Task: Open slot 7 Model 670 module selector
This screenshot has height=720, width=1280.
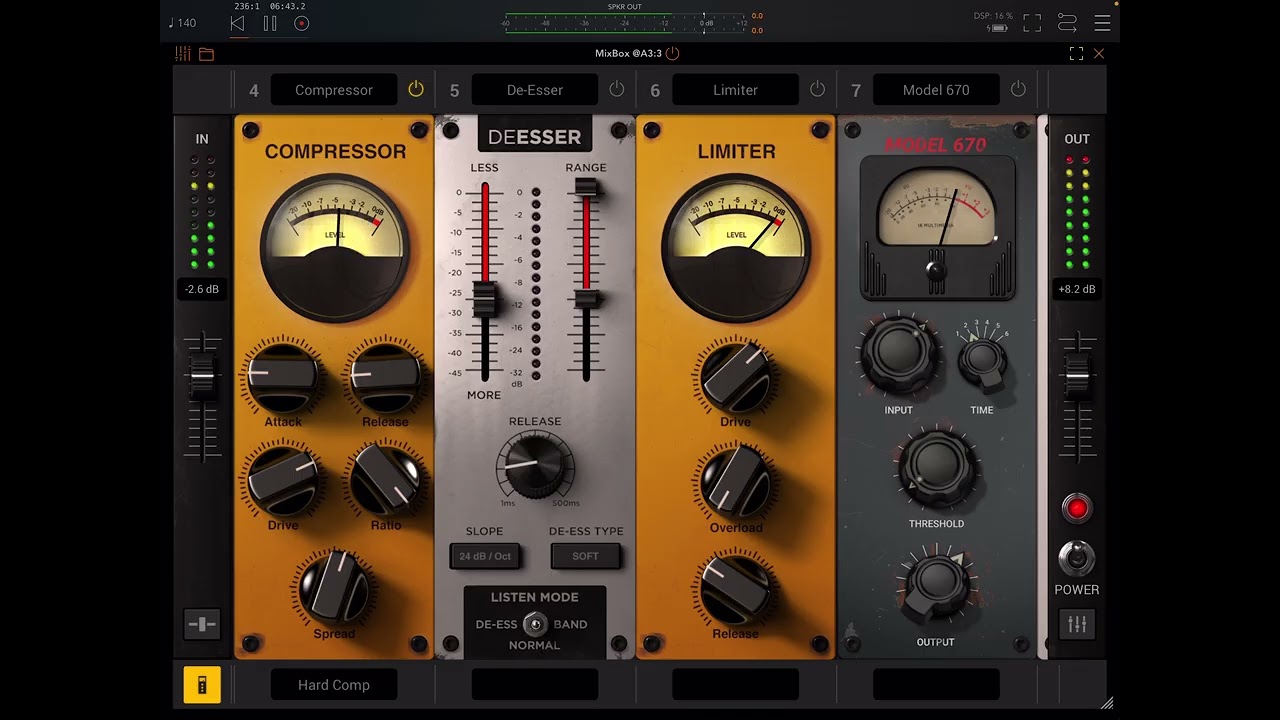Action: click(936, 90)
